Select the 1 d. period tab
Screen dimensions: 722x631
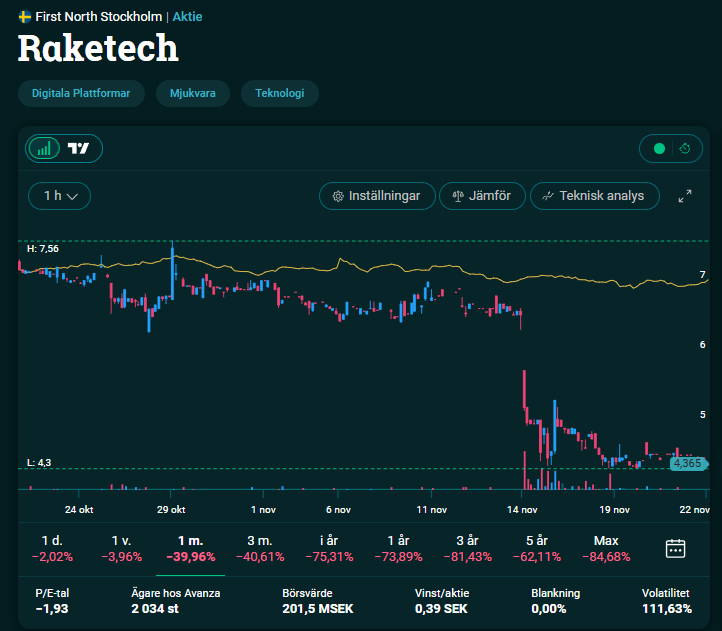(52, 549)
